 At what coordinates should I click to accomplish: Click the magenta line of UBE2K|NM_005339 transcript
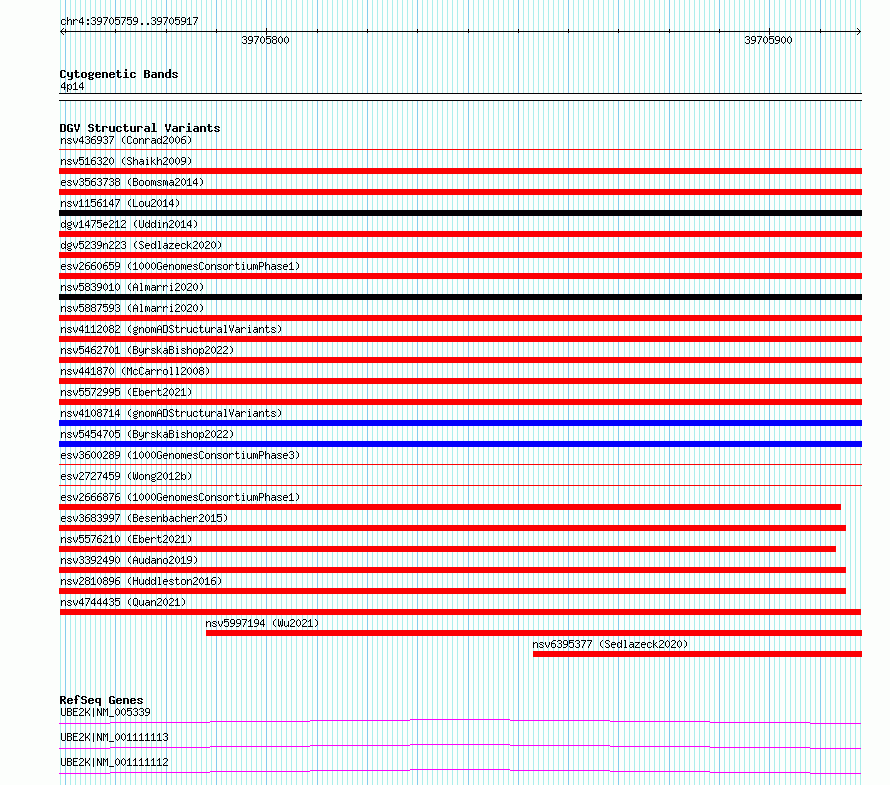(460, 721)
